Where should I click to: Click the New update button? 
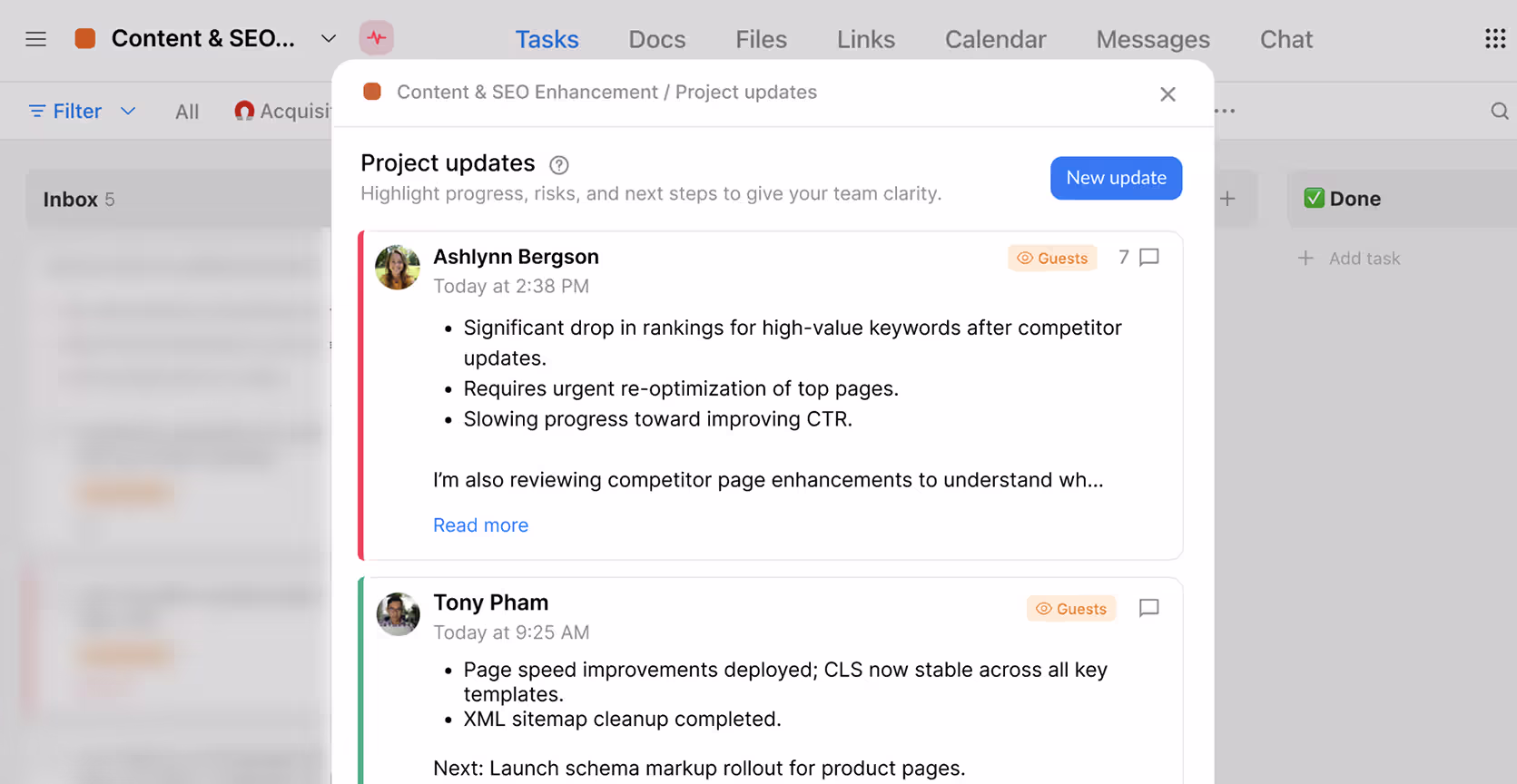click(1116, 178)
